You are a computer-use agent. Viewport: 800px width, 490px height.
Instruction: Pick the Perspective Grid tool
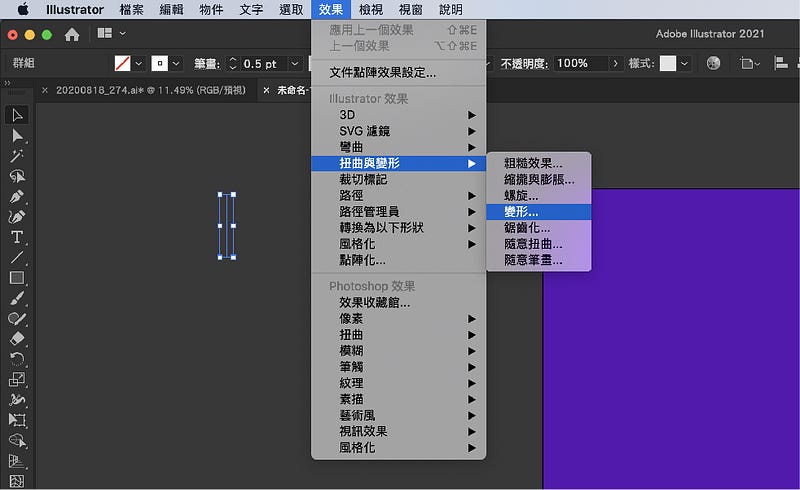[x=17, y=461]
